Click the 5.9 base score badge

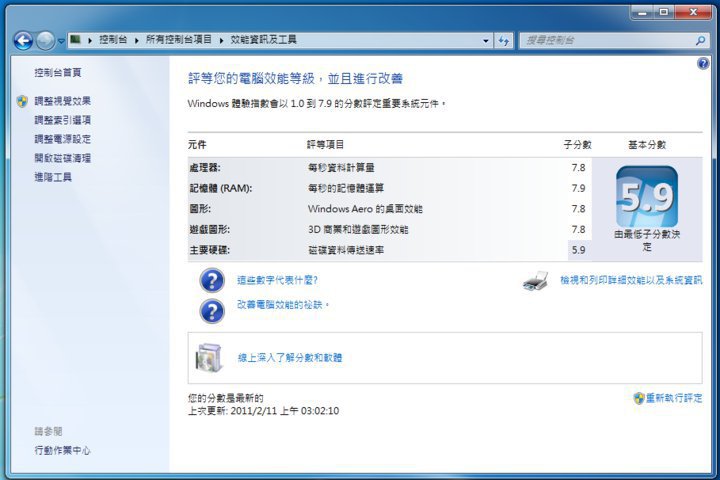tap(647, 197)
